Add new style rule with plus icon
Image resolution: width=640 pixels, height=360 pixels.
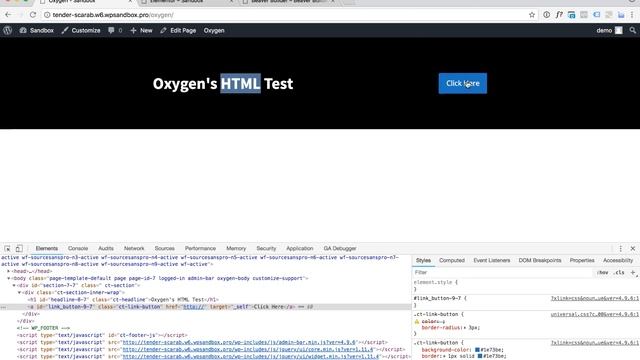633,272
